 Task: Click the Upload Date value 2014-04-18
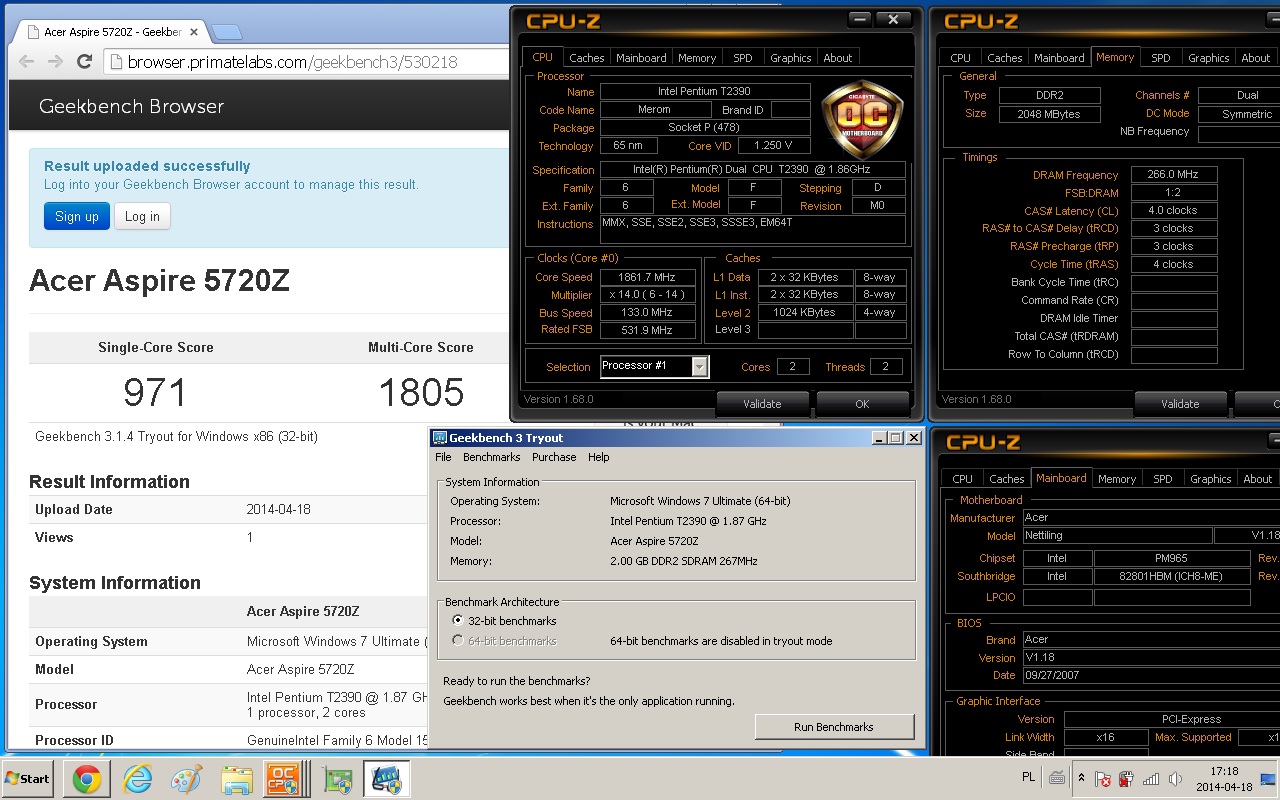pyautogui.click(x=278, y=509)
